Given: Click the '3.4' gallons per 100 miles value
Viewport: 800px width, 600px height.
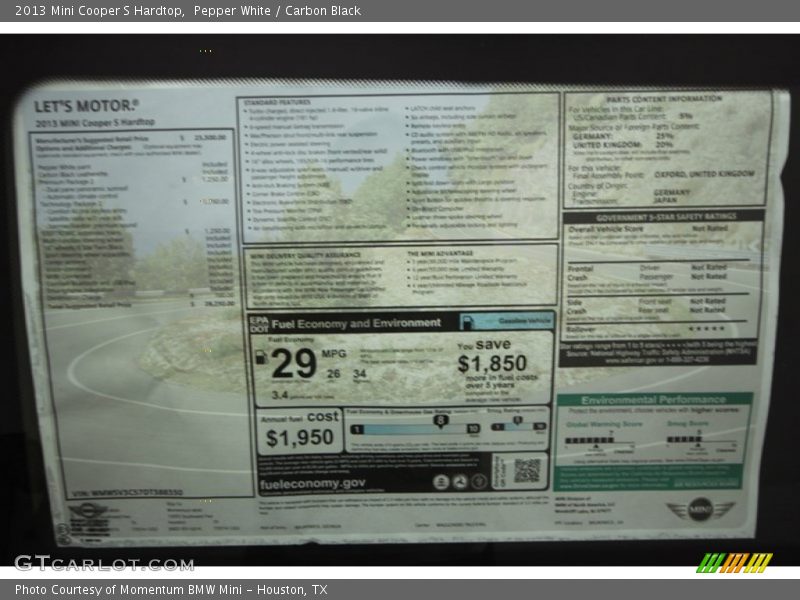Looking at the screenshot, I should 280,395.
